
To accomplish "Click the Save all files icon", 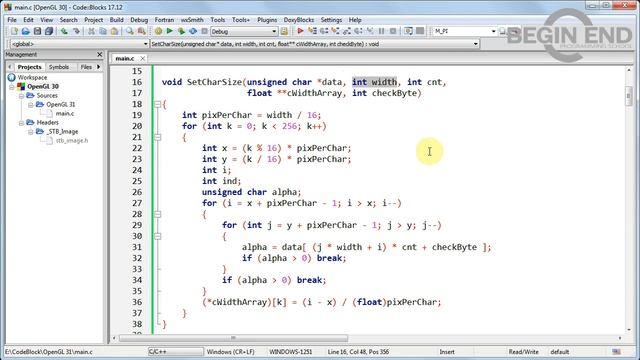I will tap(49, 31).
